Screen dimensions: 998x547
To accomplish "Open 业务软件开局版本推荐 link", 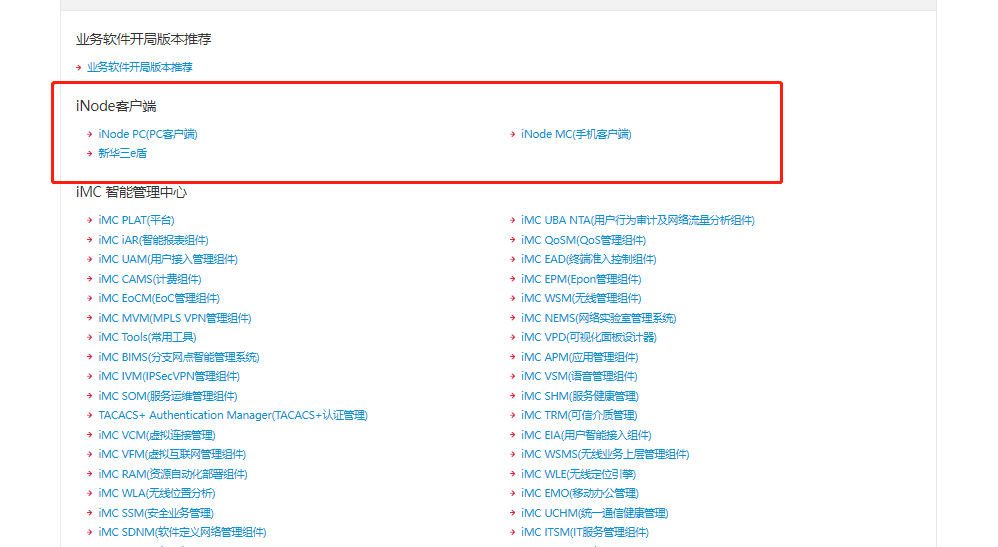I will tap(139, 67).
